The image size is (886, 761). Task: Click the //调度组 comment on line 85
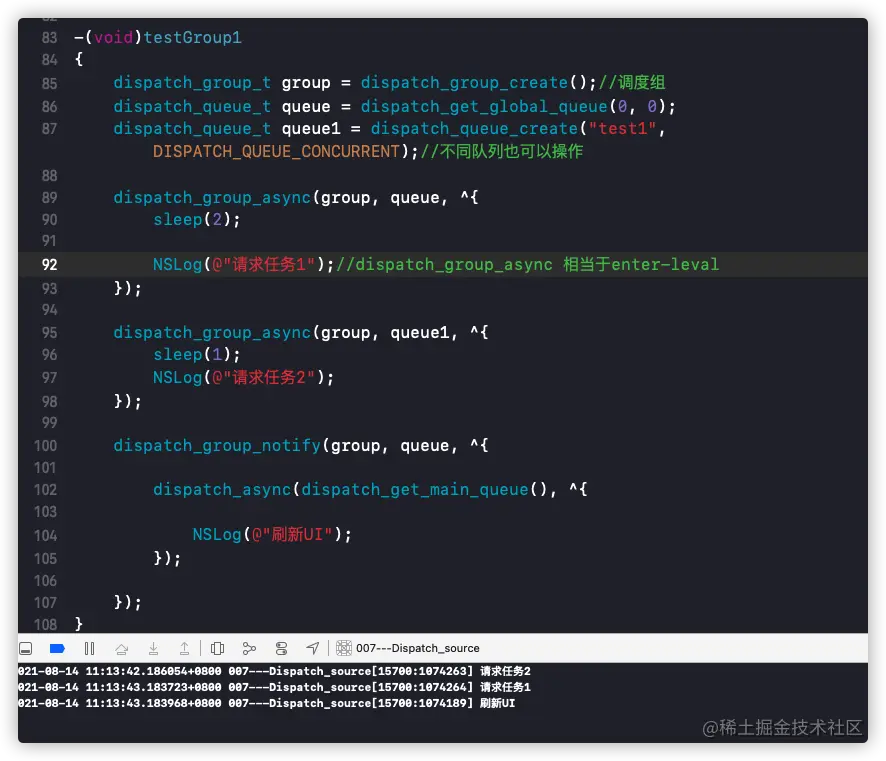(x=632, y=82)
